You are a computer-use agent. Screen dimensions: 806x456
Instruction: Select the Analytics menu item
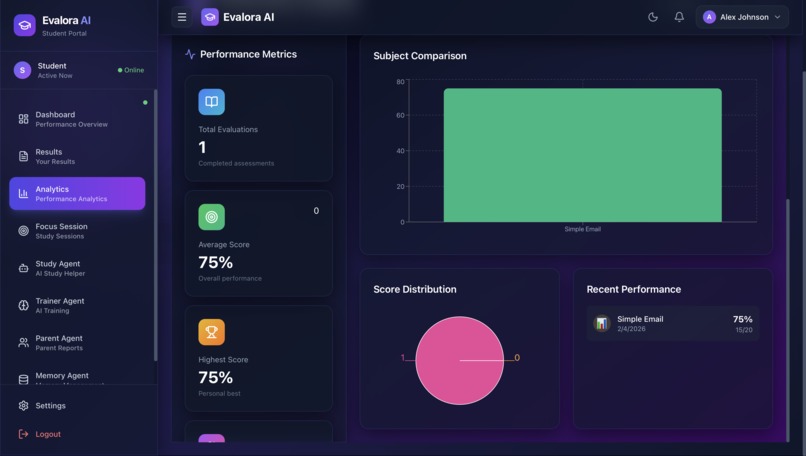(77, 193)
